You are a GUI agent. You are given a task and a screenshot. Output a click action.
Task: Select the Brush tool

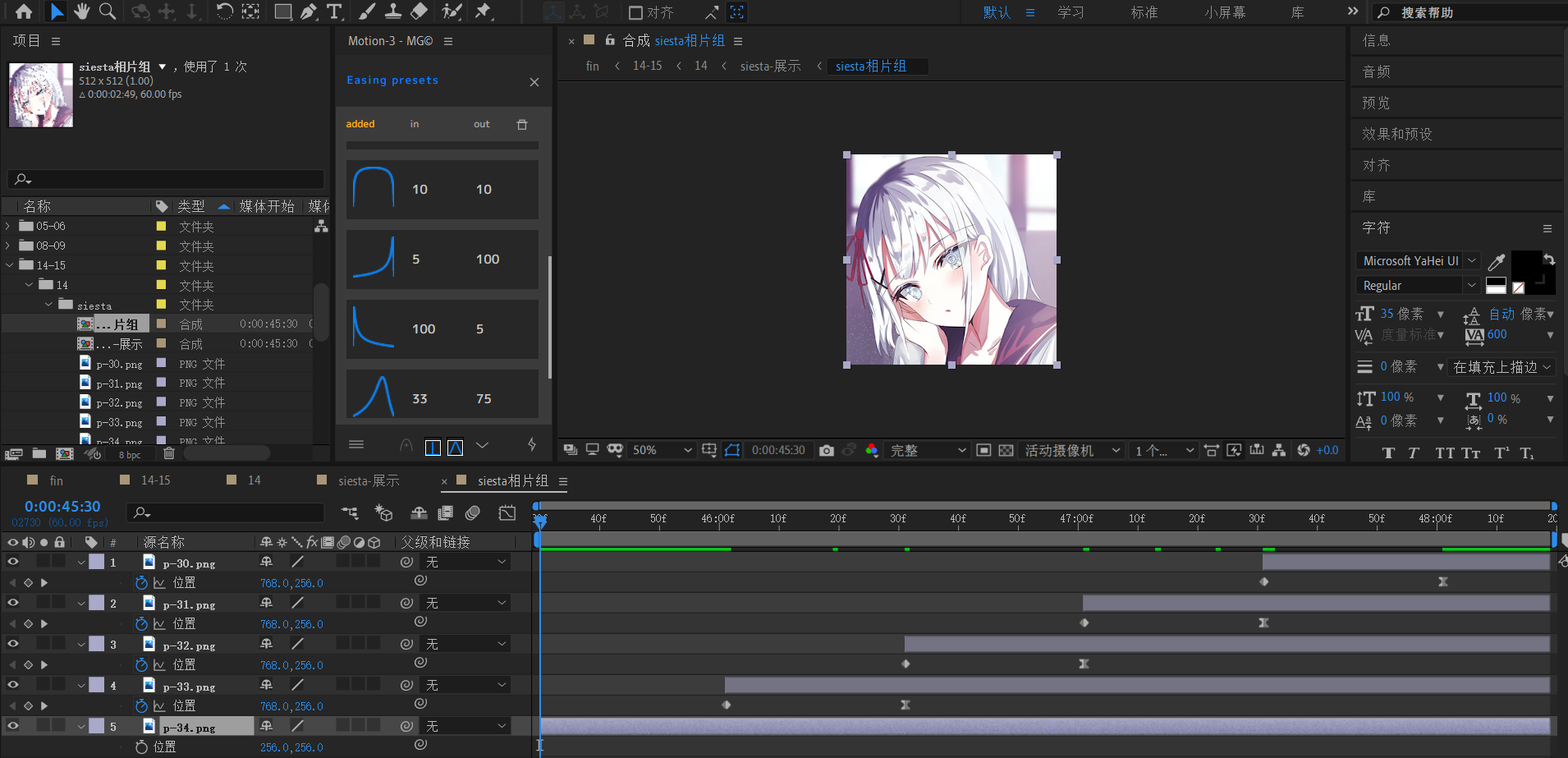point(367,11)
